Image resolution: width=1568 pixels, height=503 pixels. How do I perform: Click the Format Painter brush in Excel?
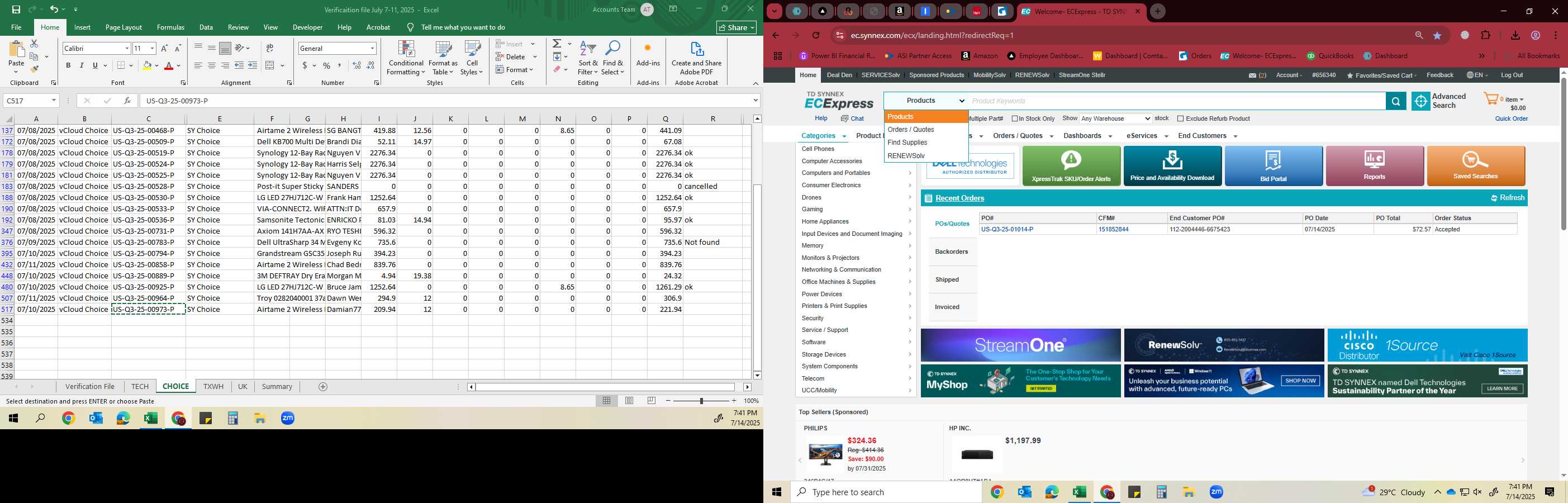pos(34,69)
